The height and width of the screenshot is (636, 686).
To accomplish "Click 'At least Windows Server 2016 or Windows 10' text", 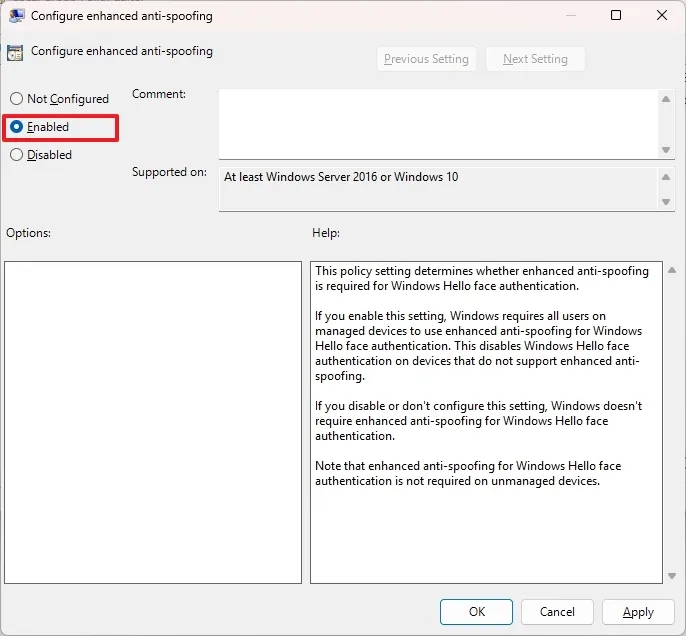I will pyautogui.click(x=341, y=177).
